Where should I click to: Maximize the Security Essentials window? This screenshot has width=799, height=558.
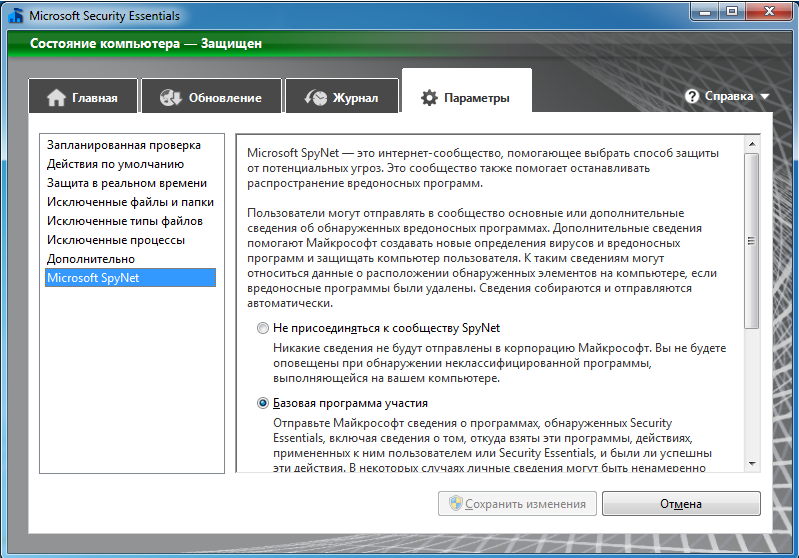[x=732, y=12]
